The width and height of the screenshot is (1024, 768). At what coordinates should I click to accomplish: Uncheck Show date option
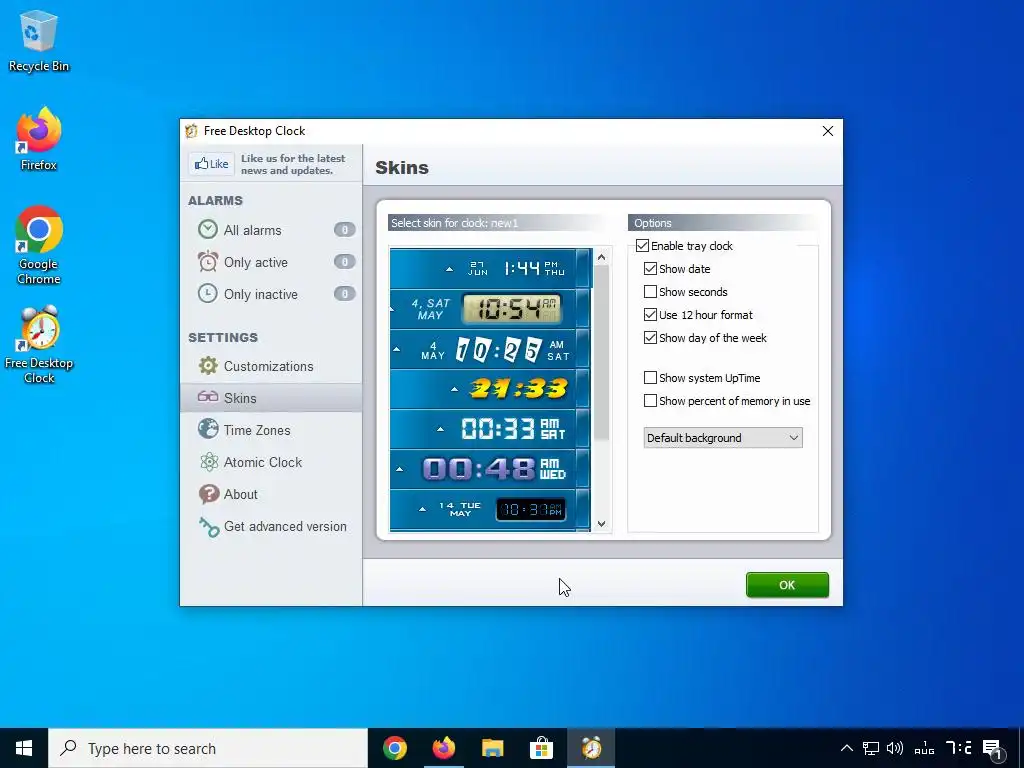650,268
